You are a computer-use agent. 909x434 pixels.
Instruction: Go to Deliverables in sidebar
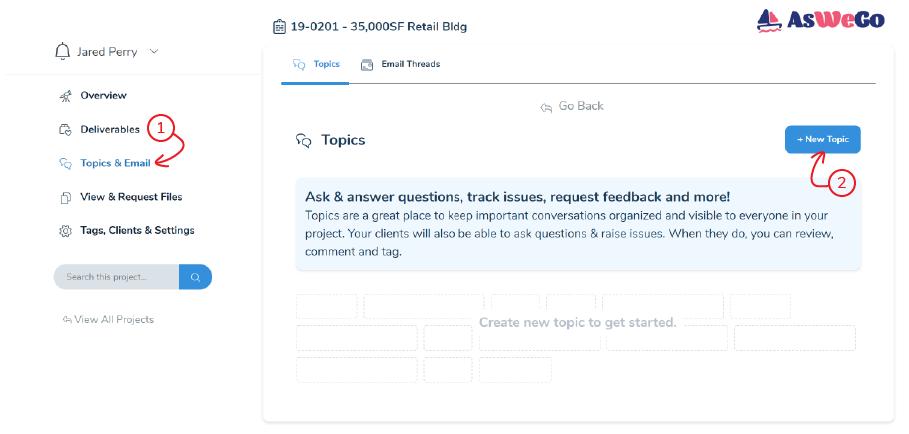pyautogui.click(x=110, y=129)
